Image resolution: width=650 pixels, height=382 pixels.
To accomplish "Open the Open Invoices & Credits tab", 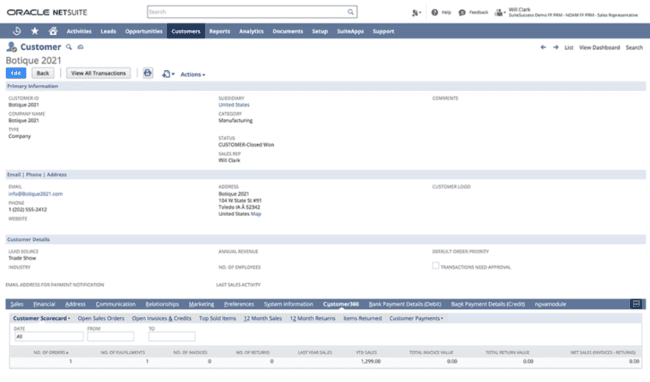I will 162,318.
